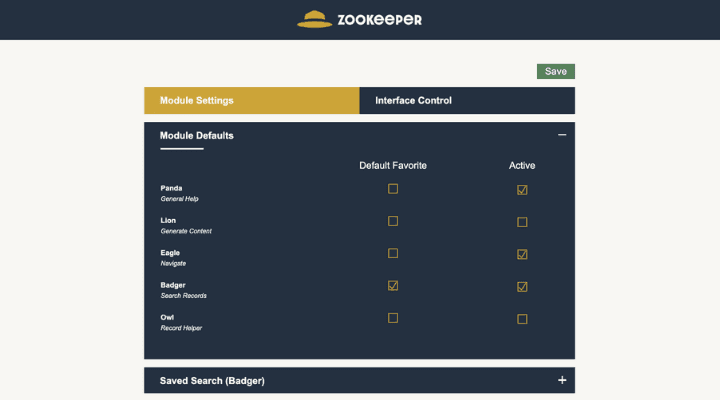This screenshot has width=720, height=400.
Task: Tick Default Favorite for Eagle
Action: [x=393, y=253]
